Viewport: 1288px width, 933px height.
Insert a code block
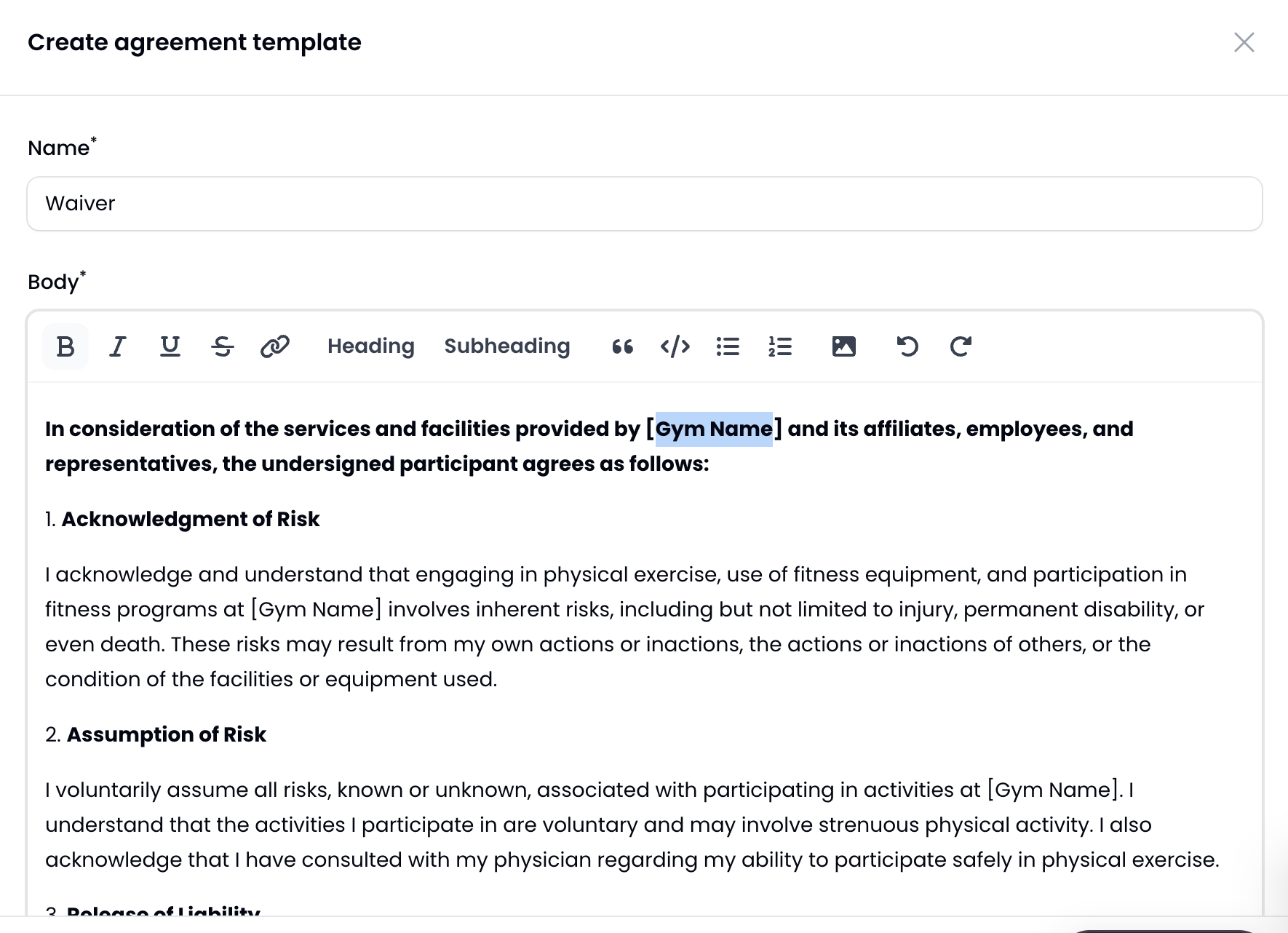pyautogui.click(x=675, y=346)
